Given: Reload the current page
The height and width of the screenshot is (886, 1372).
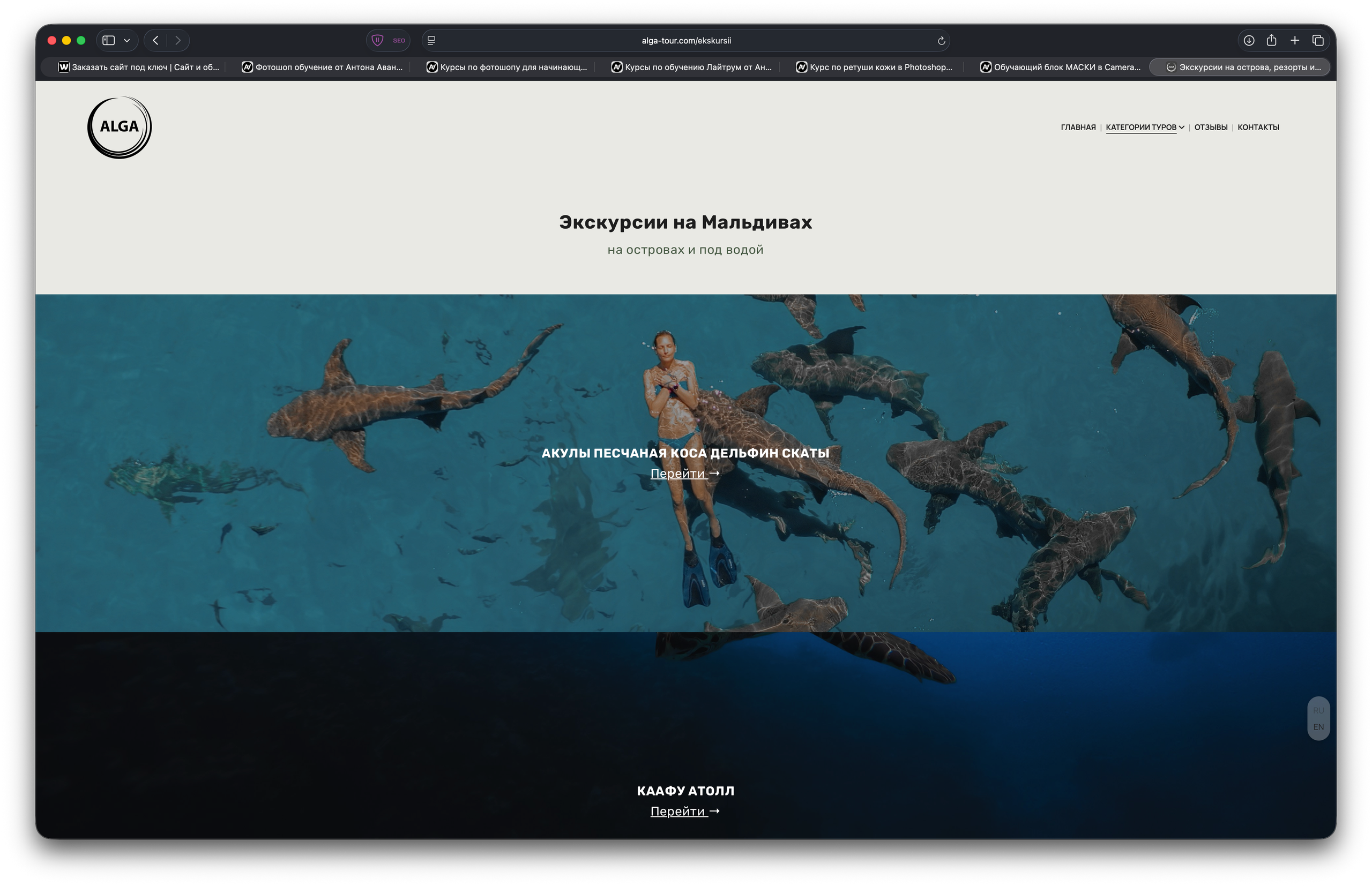Looking at the screenshot, I should 941,40.
